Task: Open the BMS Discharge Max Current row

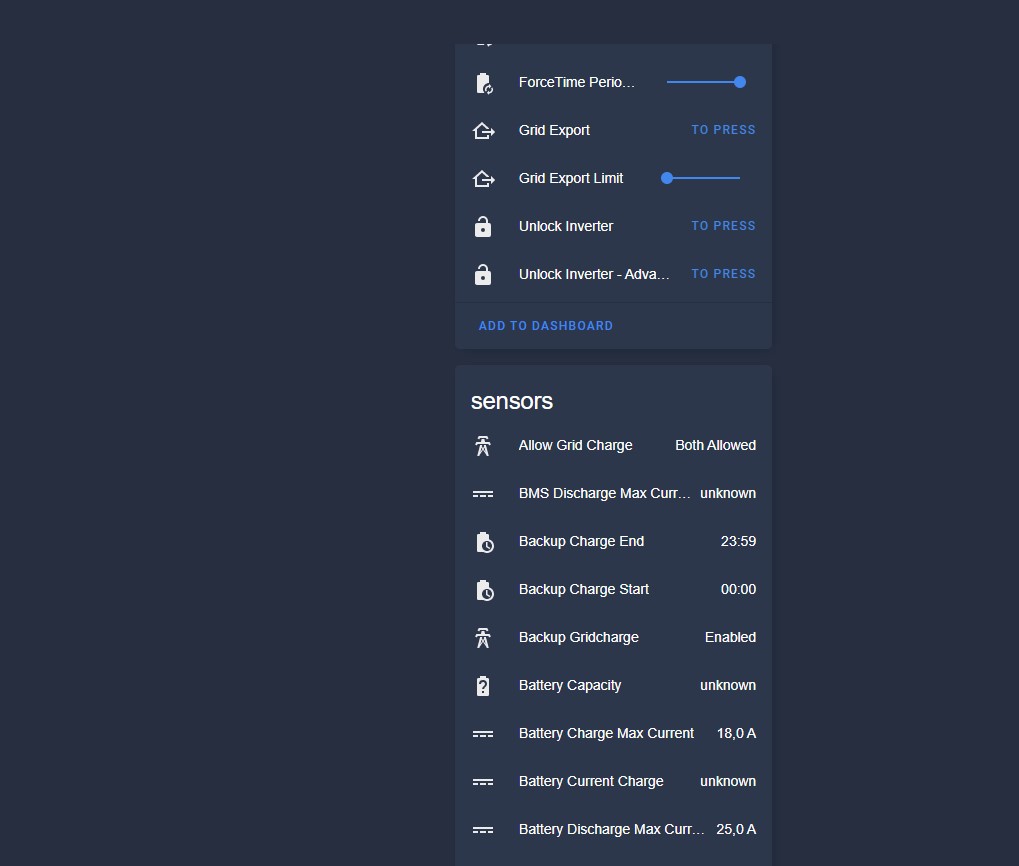Action: [613, 494]
